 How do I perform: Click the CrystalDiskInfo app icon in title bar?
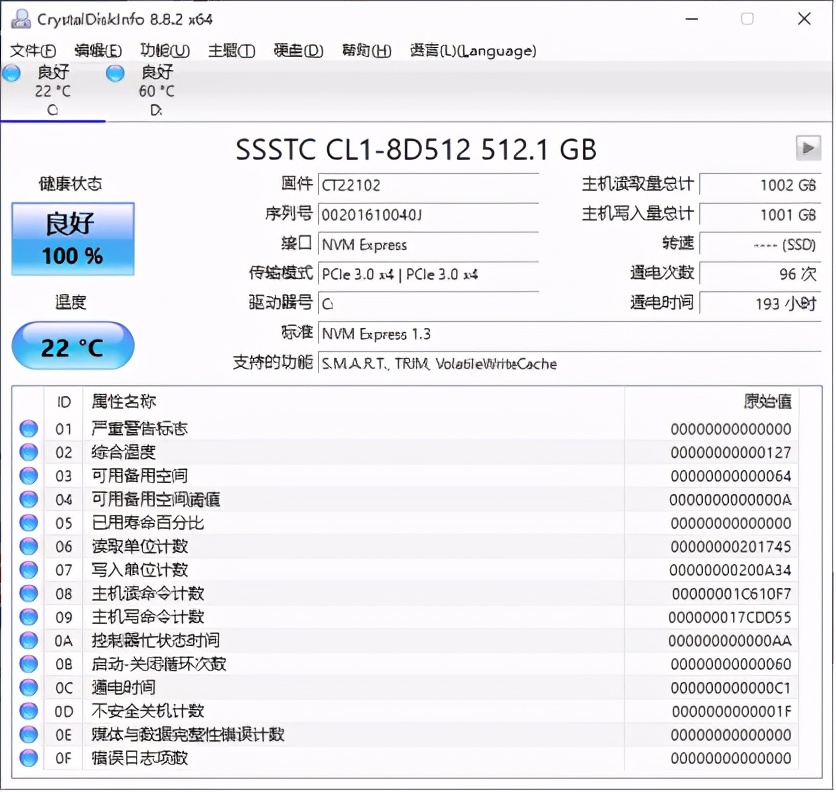pos(20,19)
